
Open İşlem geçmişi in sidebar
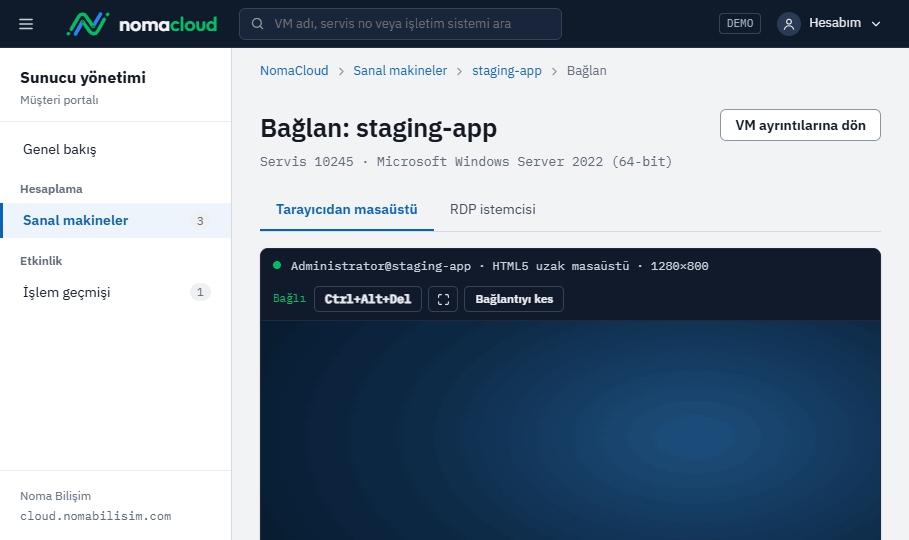point(115,292)
